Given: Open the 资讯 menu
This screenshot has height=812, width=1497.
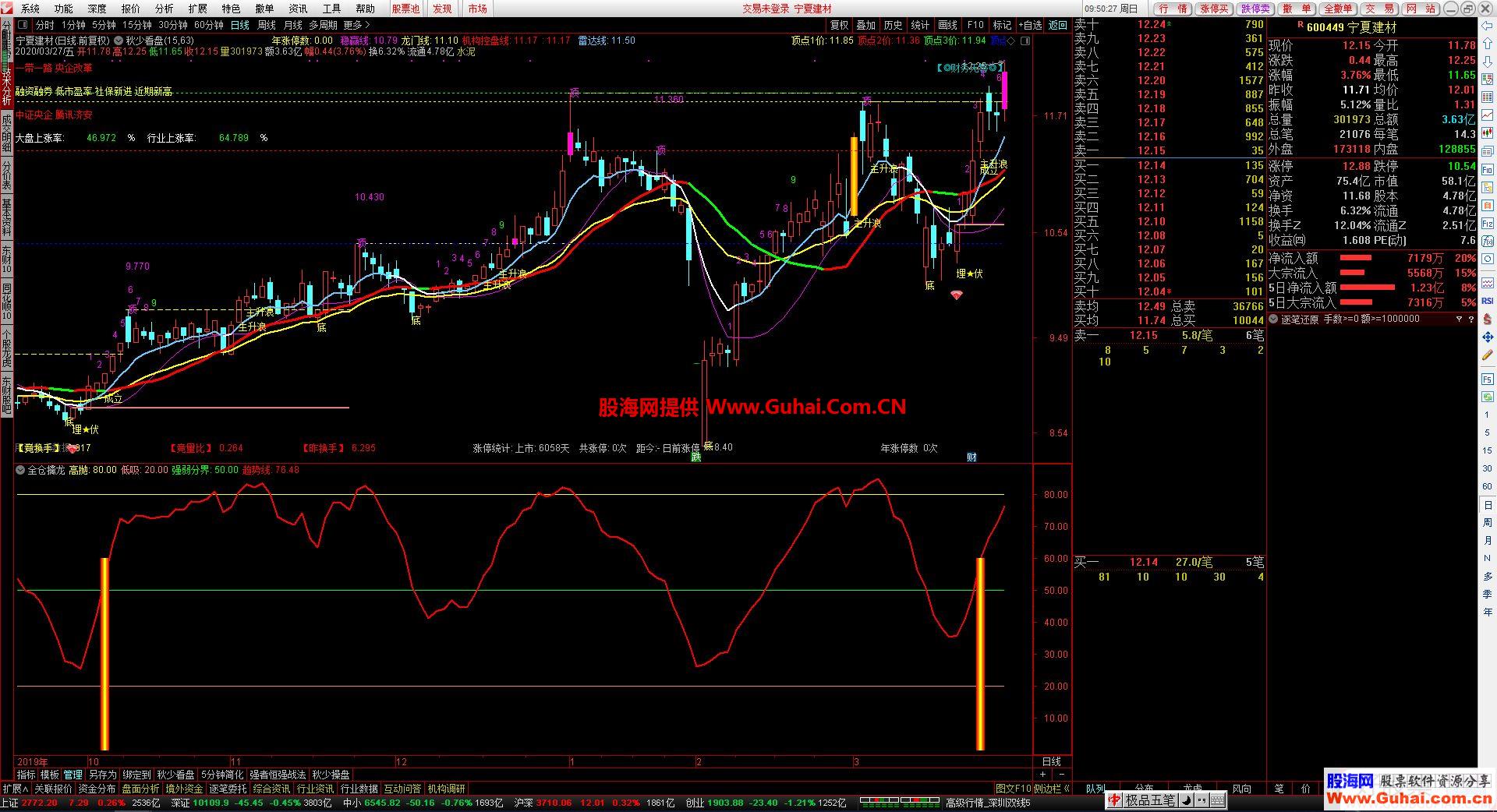Looking at the screenshot, I should tap(298, 9).
